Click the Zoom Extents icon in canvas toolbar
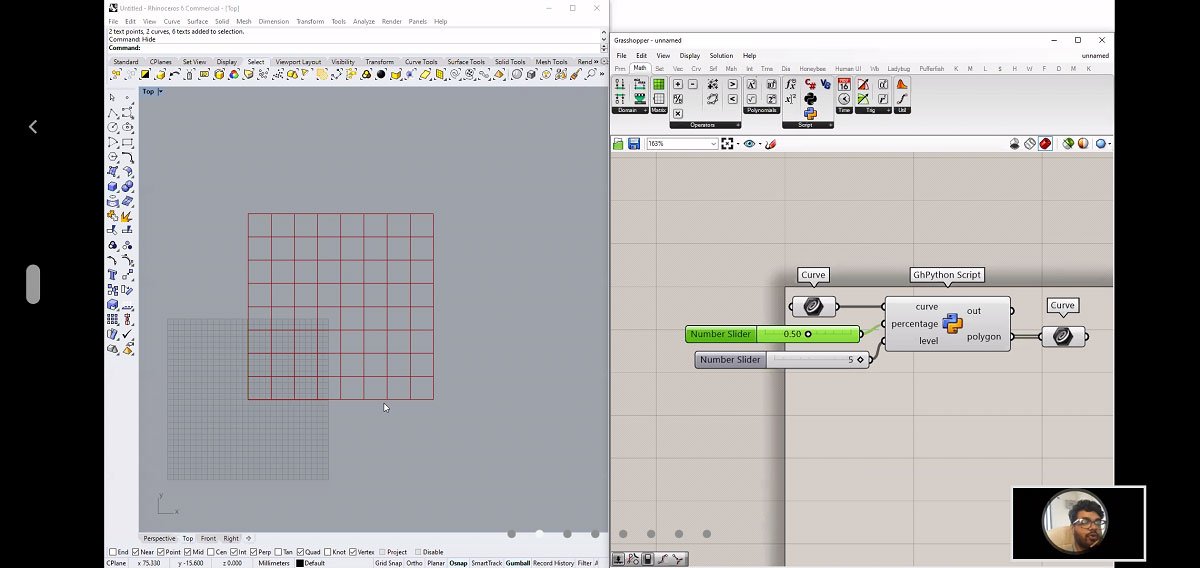1200x568 pixels. [728, 144]
